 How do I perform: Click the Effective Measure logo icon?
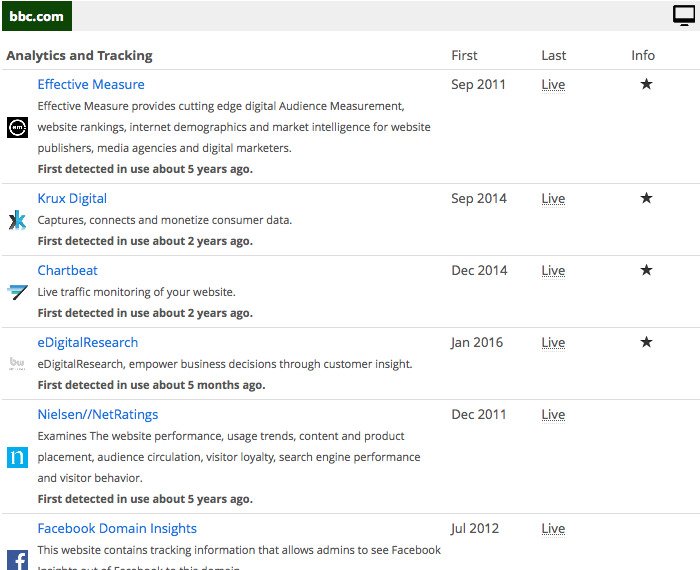point(17,127)
